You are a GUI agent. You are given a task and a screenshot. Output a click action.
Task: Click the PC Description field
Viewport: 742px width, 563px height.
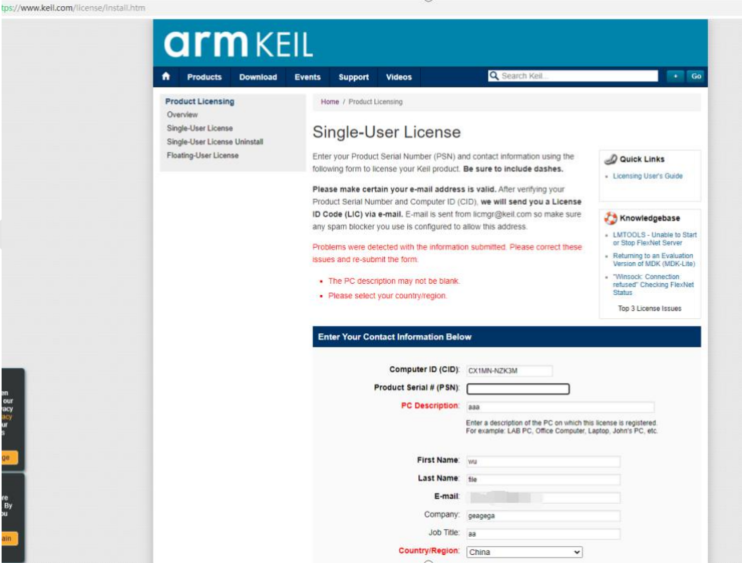click(x=560, y=407)
